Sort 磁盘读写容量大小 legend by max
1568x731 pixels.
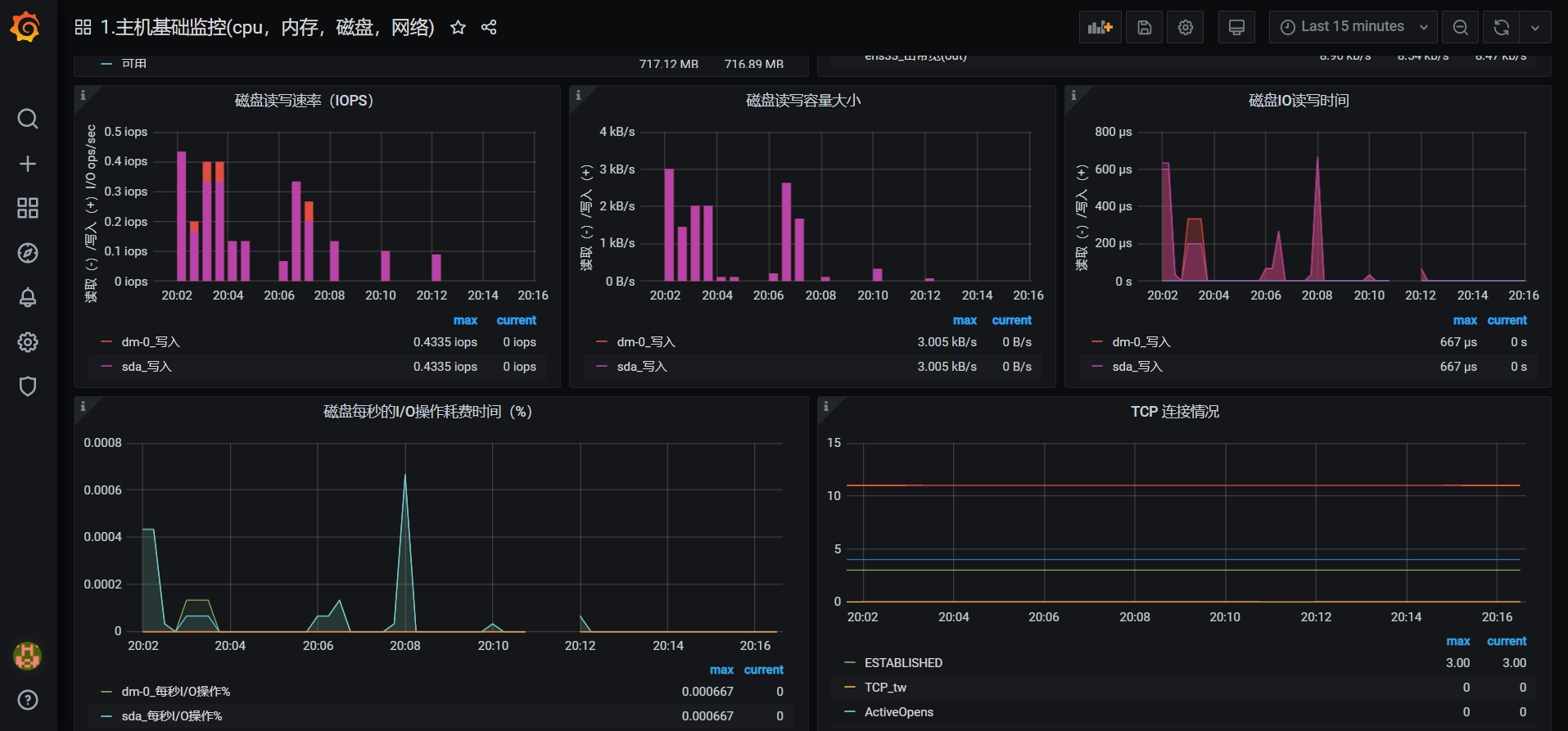pyautogui.click(x=965, y=320)
